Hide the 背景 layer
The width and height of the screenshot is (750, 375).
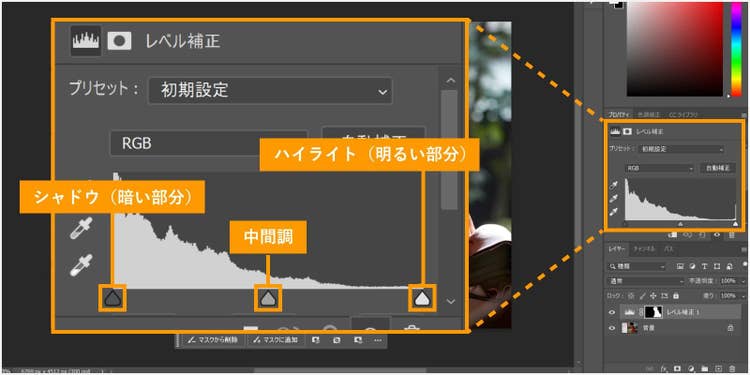[612, 328]
